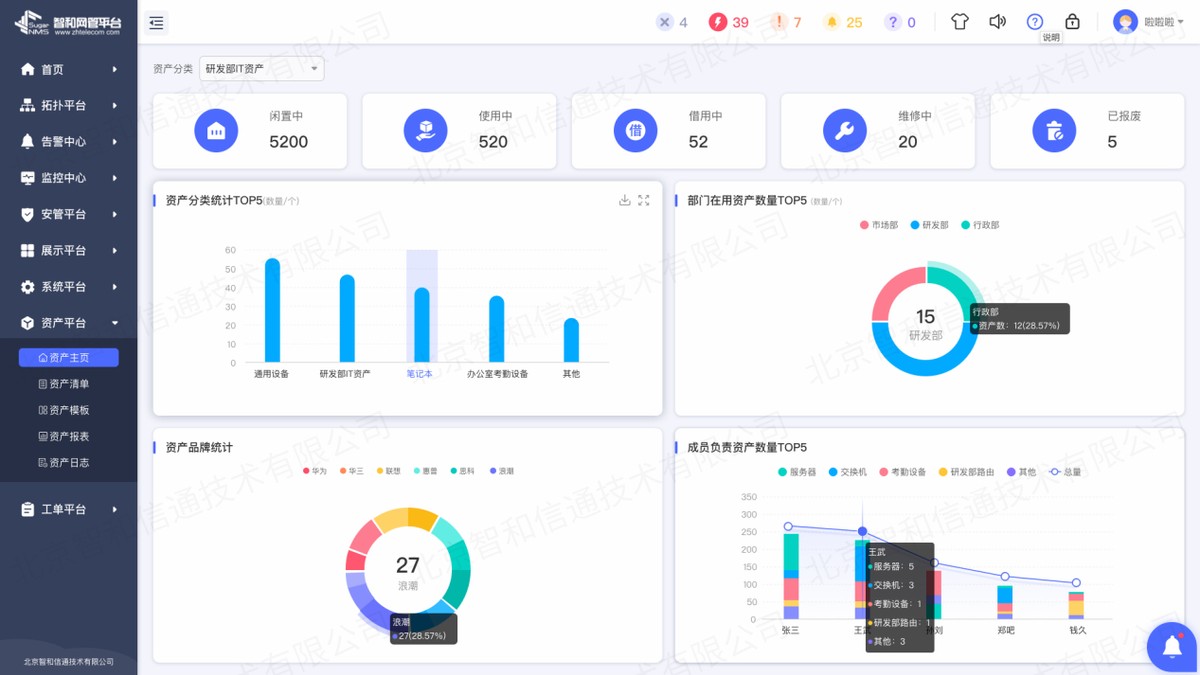
Task: Click the sound announcement icon
Action: [x=997, y=20]
